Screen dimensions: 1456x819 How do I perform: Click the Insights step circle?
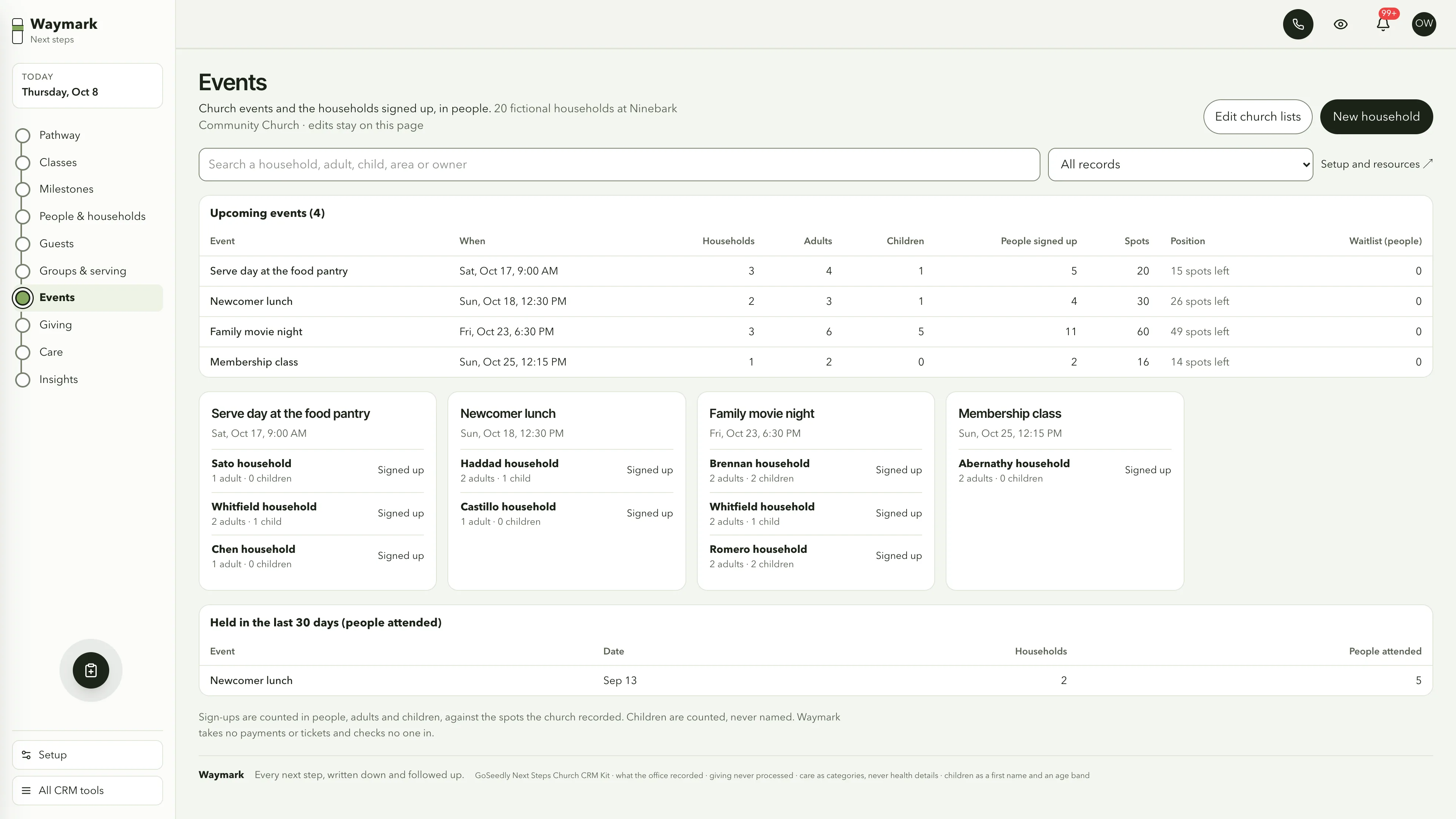point(23,380)
